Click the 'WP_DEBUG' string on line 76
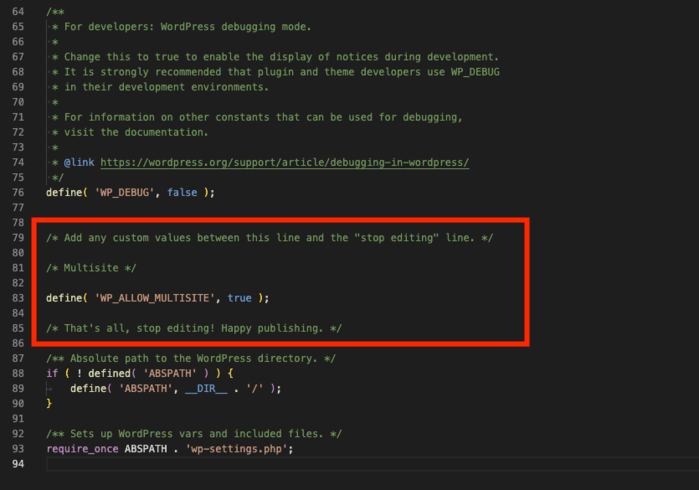The image size is (699, 490). click(x=124, y=193)
